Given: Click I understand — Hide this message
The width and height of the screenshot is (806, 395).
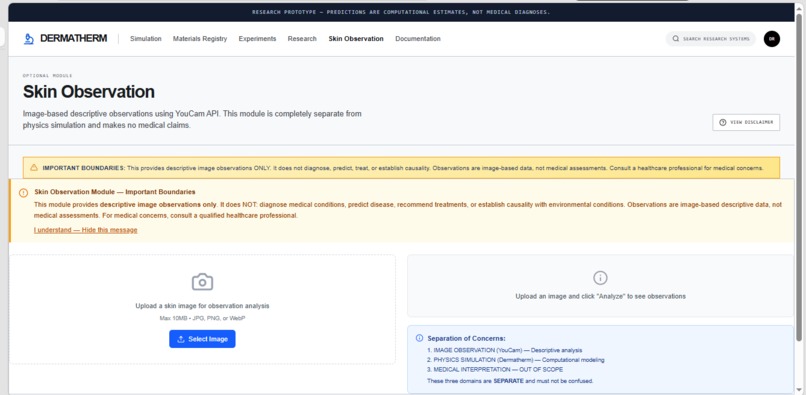Looking at the screenshot, I should coord(86,230).
